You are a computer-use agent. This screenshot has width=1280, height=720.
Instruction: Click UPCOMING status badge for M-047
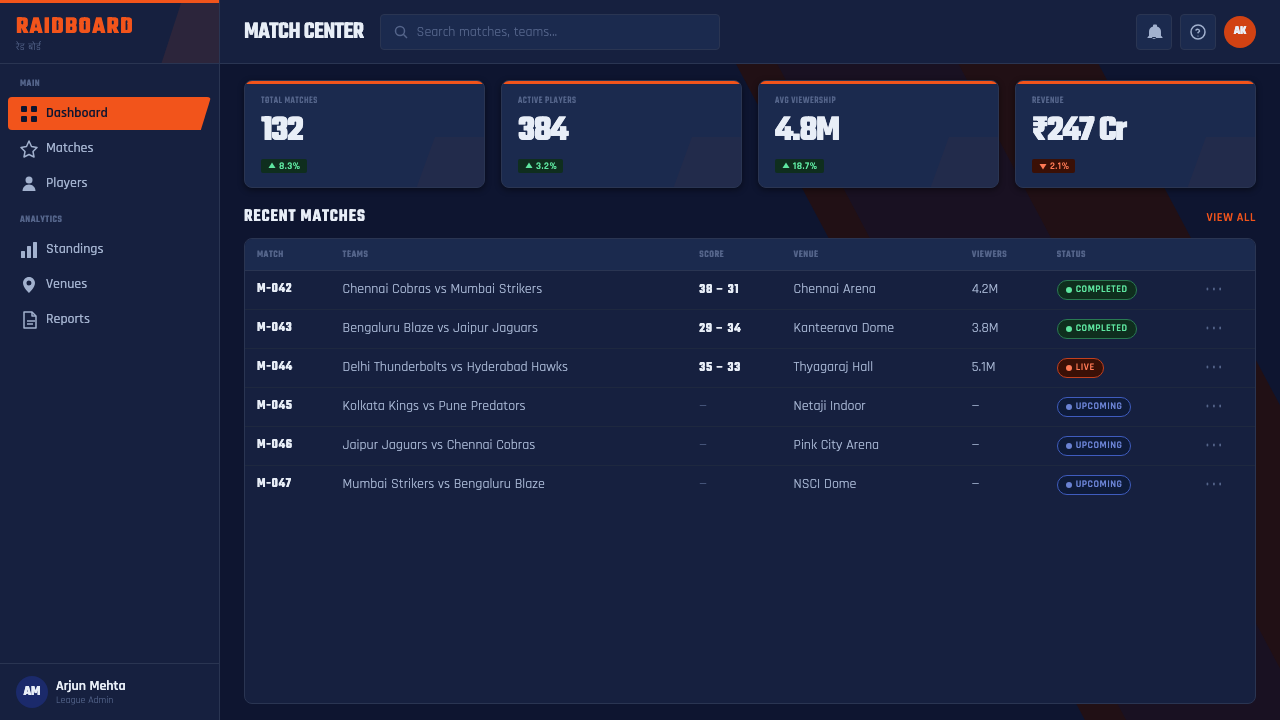pyautogui.click(x=1093, y=485)
